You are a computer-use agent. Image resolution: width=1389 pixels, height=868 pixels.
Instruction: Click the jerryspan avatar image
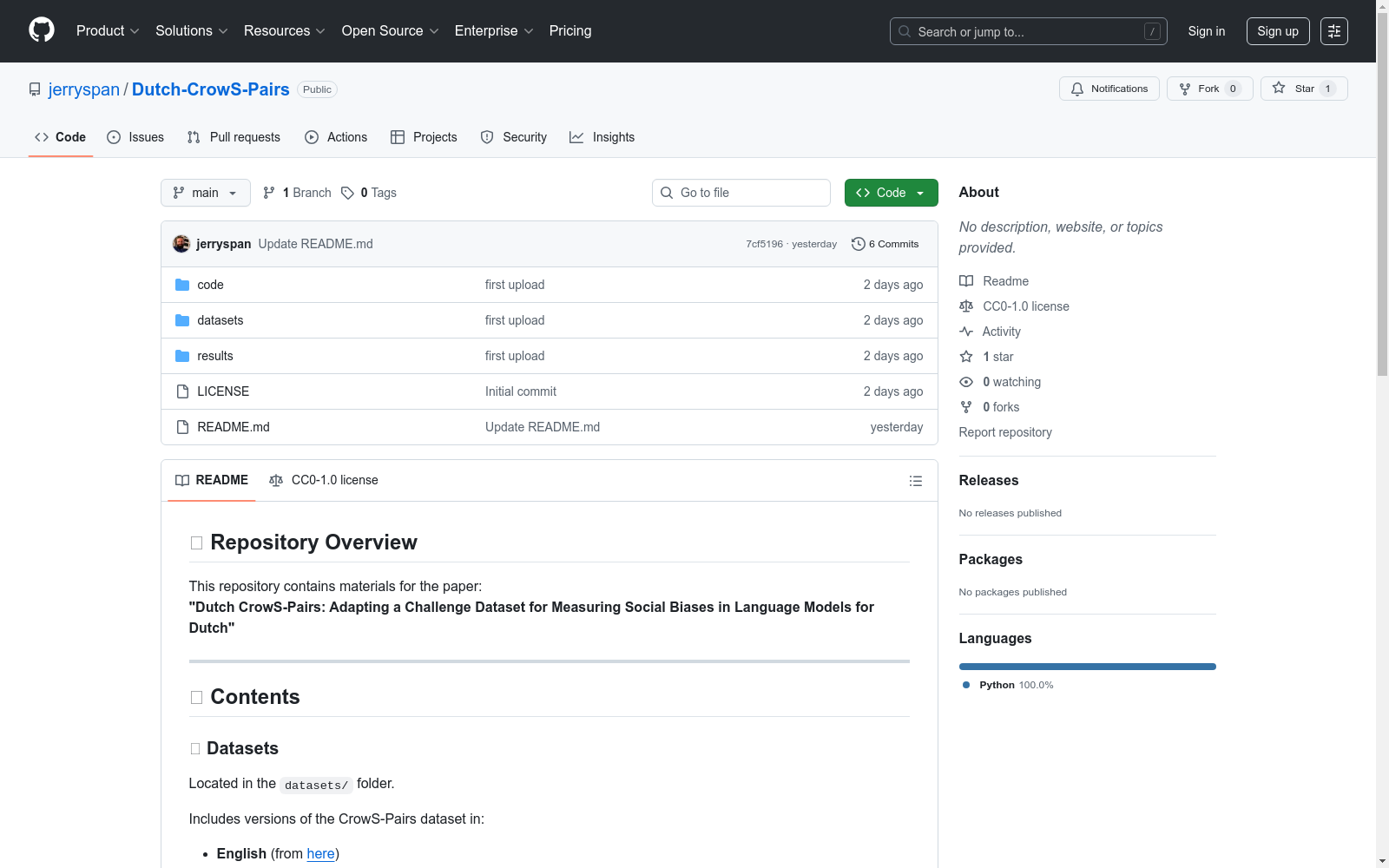tap(181, 244)
